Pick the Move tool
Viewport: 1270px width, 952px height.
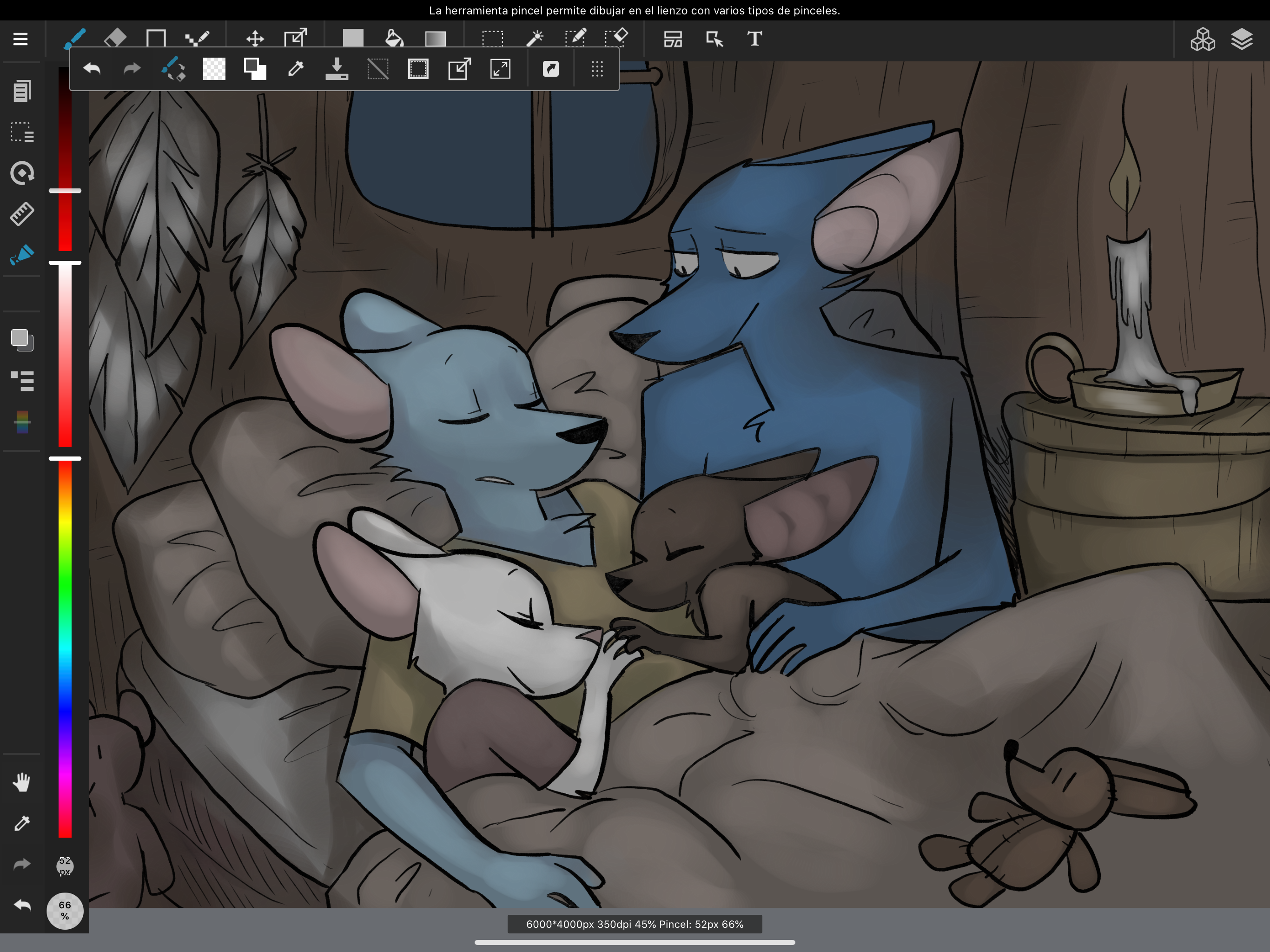tap(255, 39)
